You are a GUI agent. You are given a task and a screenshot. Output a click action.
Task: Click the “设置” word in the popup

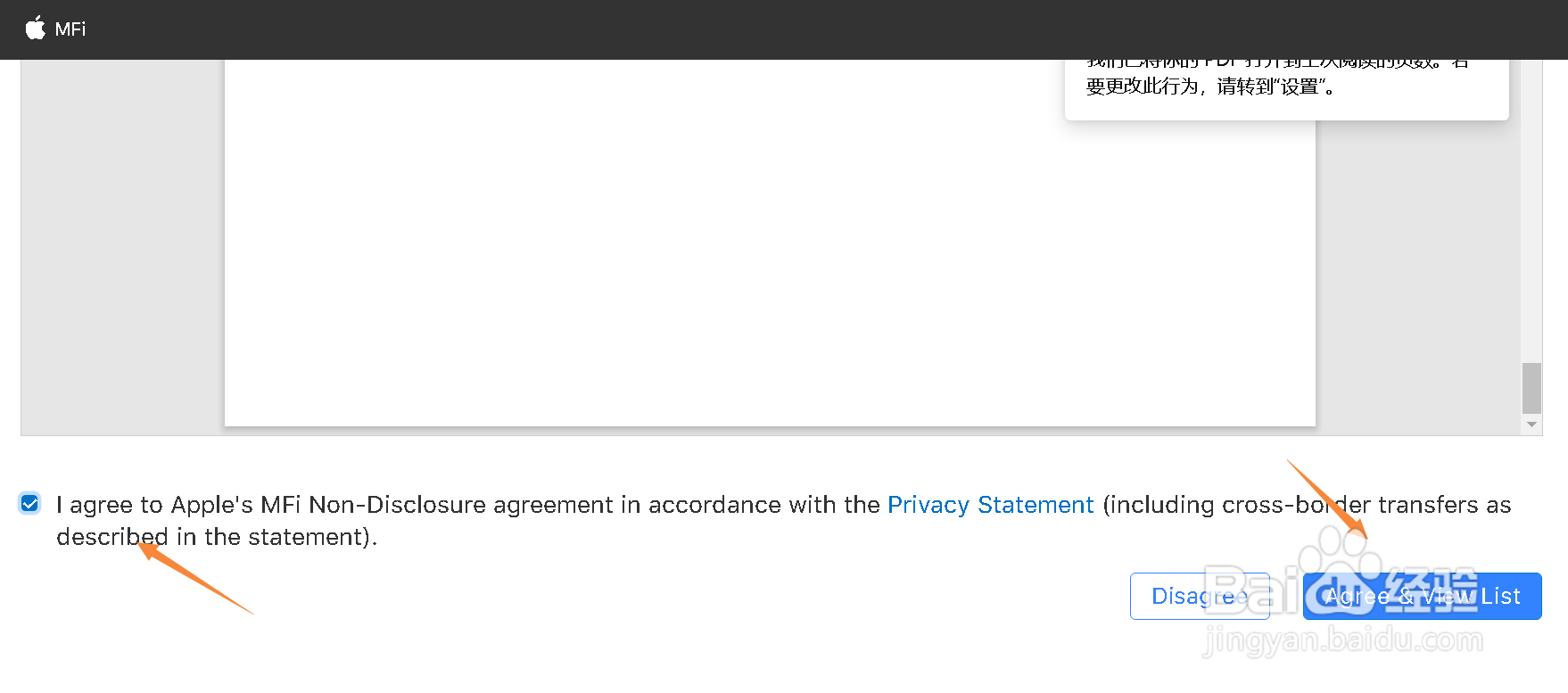coord(1300,87)
